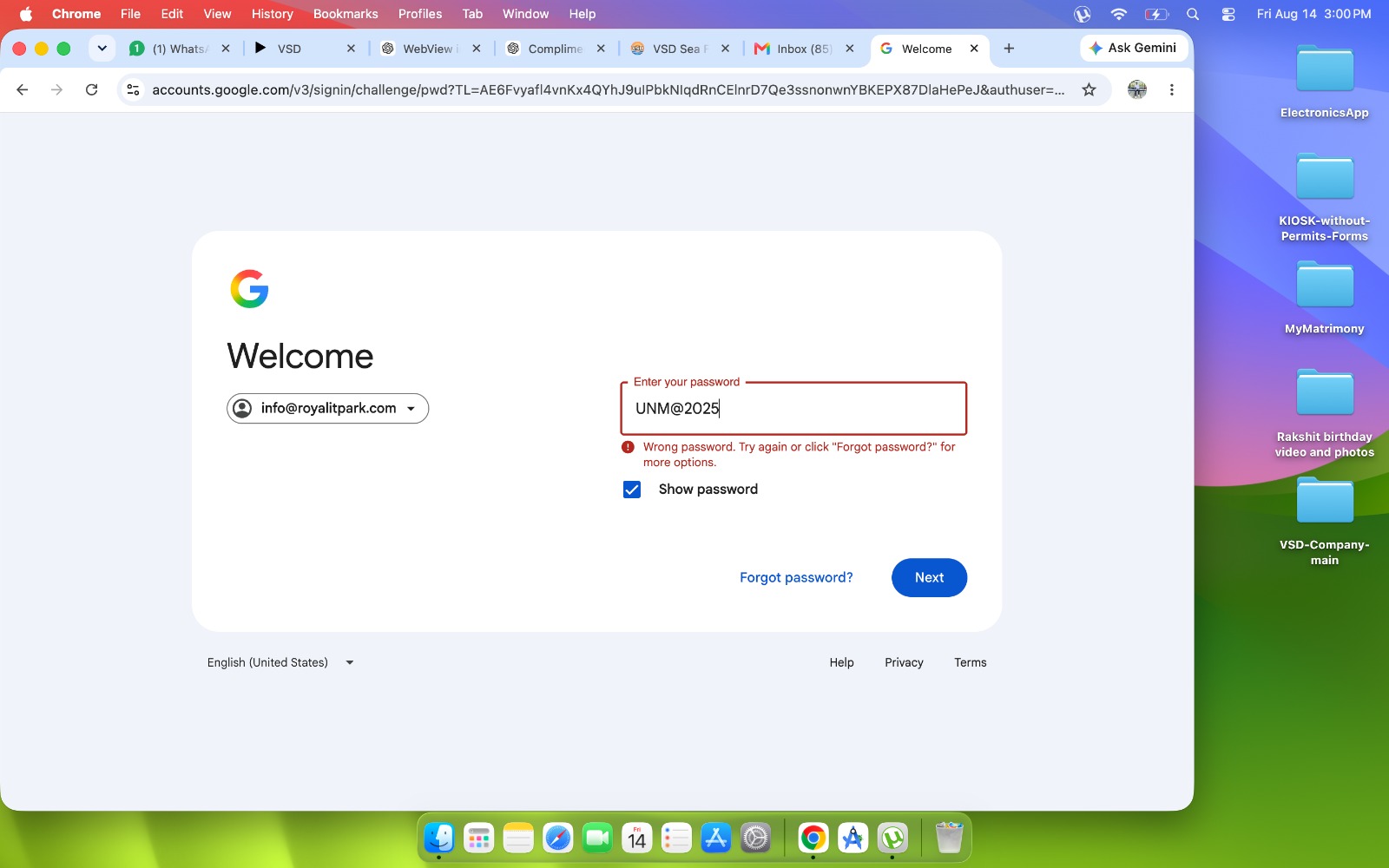
Task: Click the Next button
Action: pos(929,577)
